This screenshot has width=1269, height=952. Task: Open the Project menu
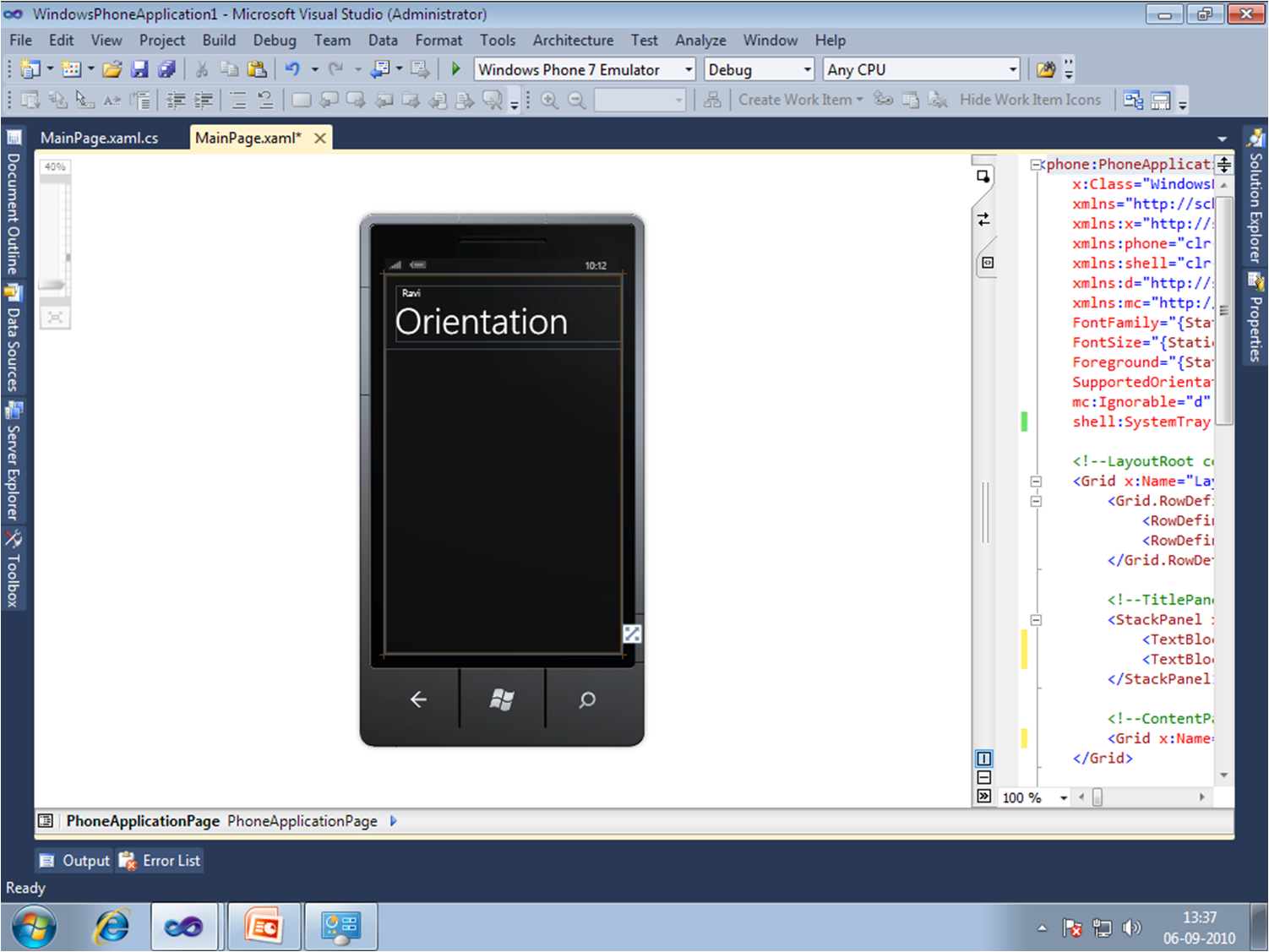(x=162, y=40)
